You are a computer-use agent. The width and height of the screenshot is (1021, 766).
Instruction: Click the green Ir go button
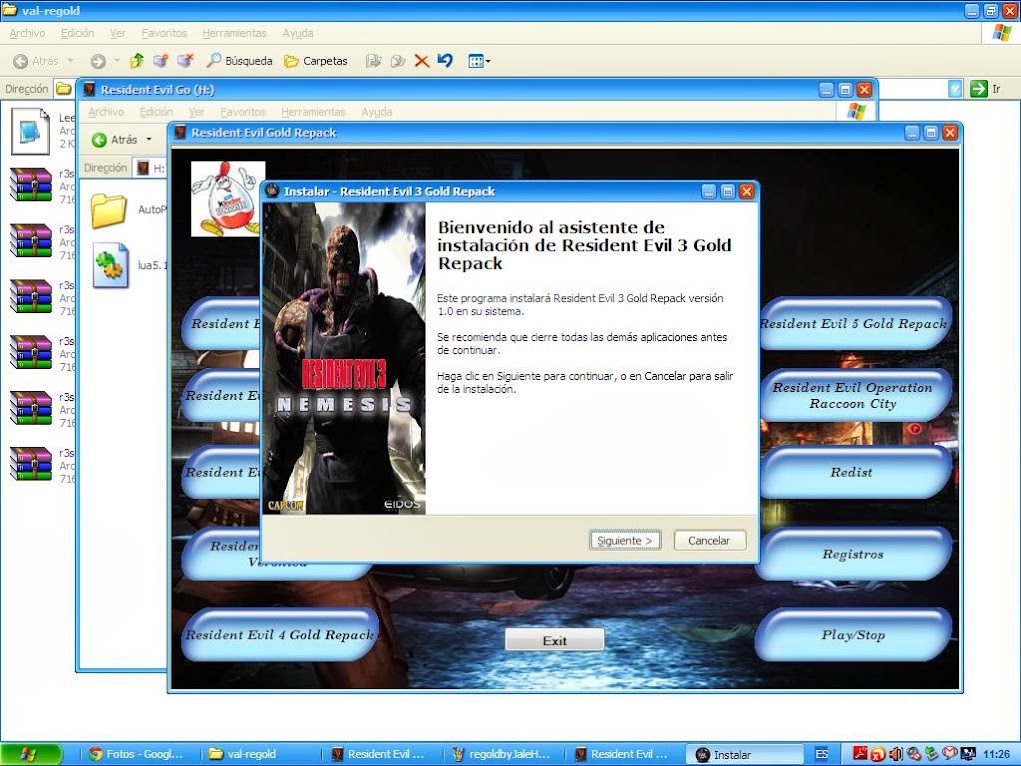(x=985, y=89)
